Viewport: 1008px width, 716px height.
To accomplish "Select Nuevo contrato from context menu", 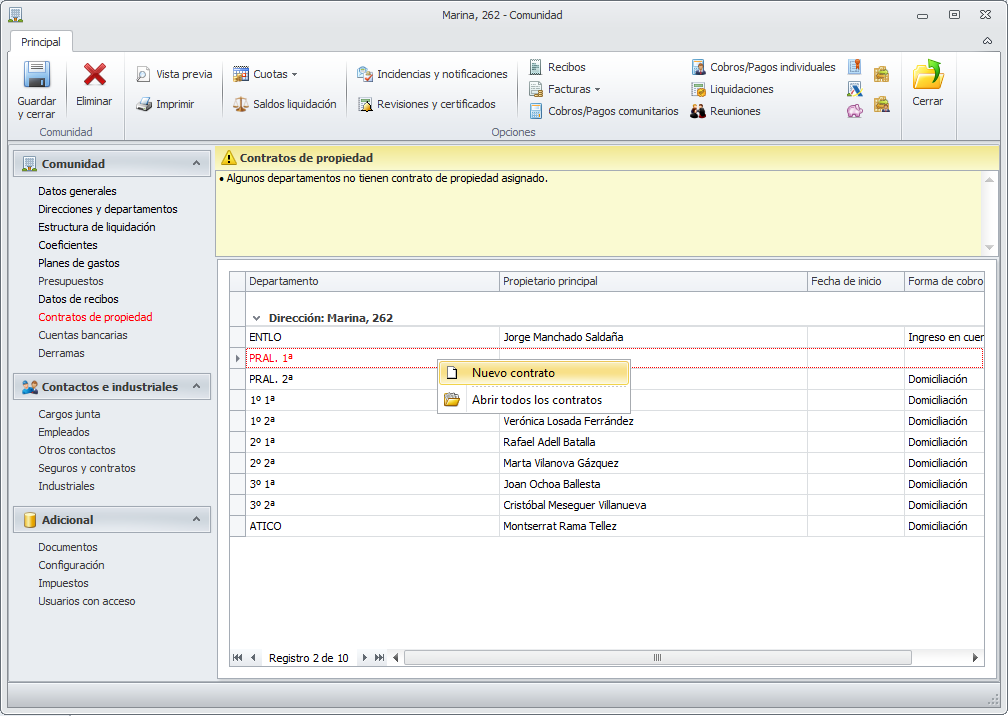I will click(513, 373).
